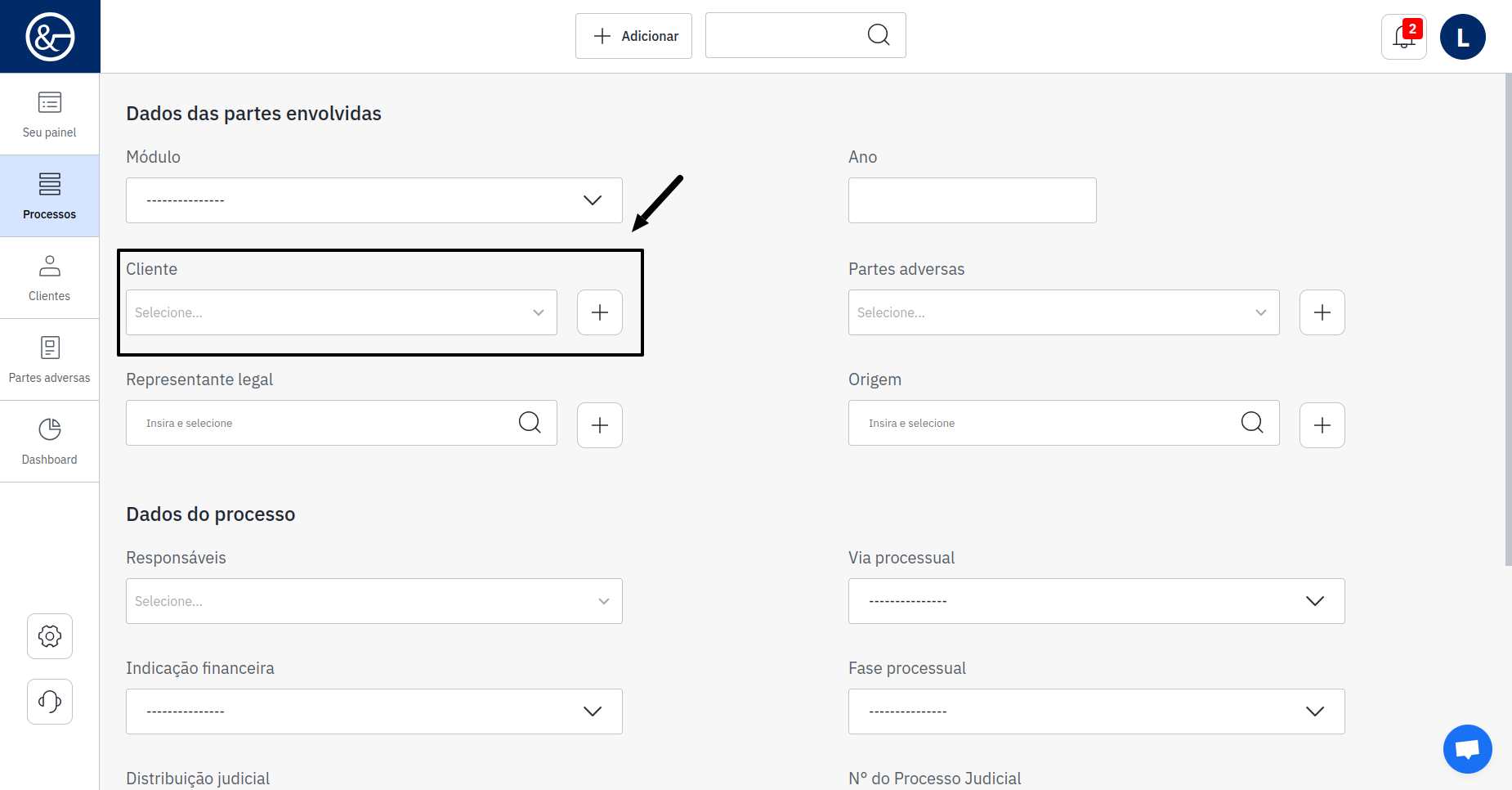
Task: Expand the Módulo dropdown
Action: click(374, 200)
